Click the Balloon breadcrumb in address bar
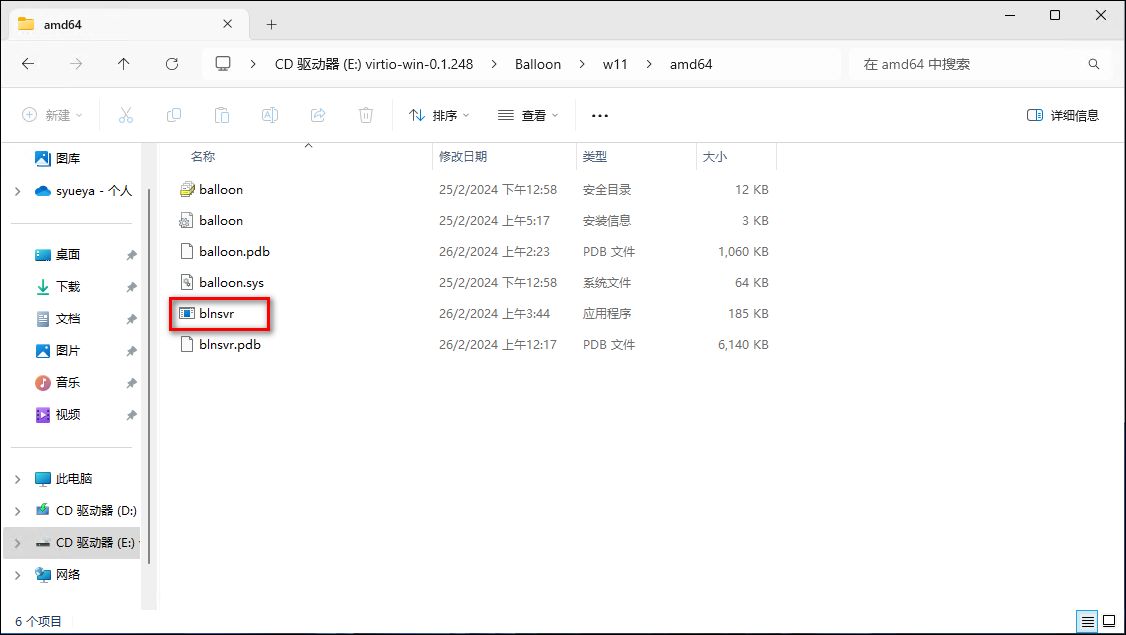This screenshot has height=635, width=1126. tap(538, 64)
